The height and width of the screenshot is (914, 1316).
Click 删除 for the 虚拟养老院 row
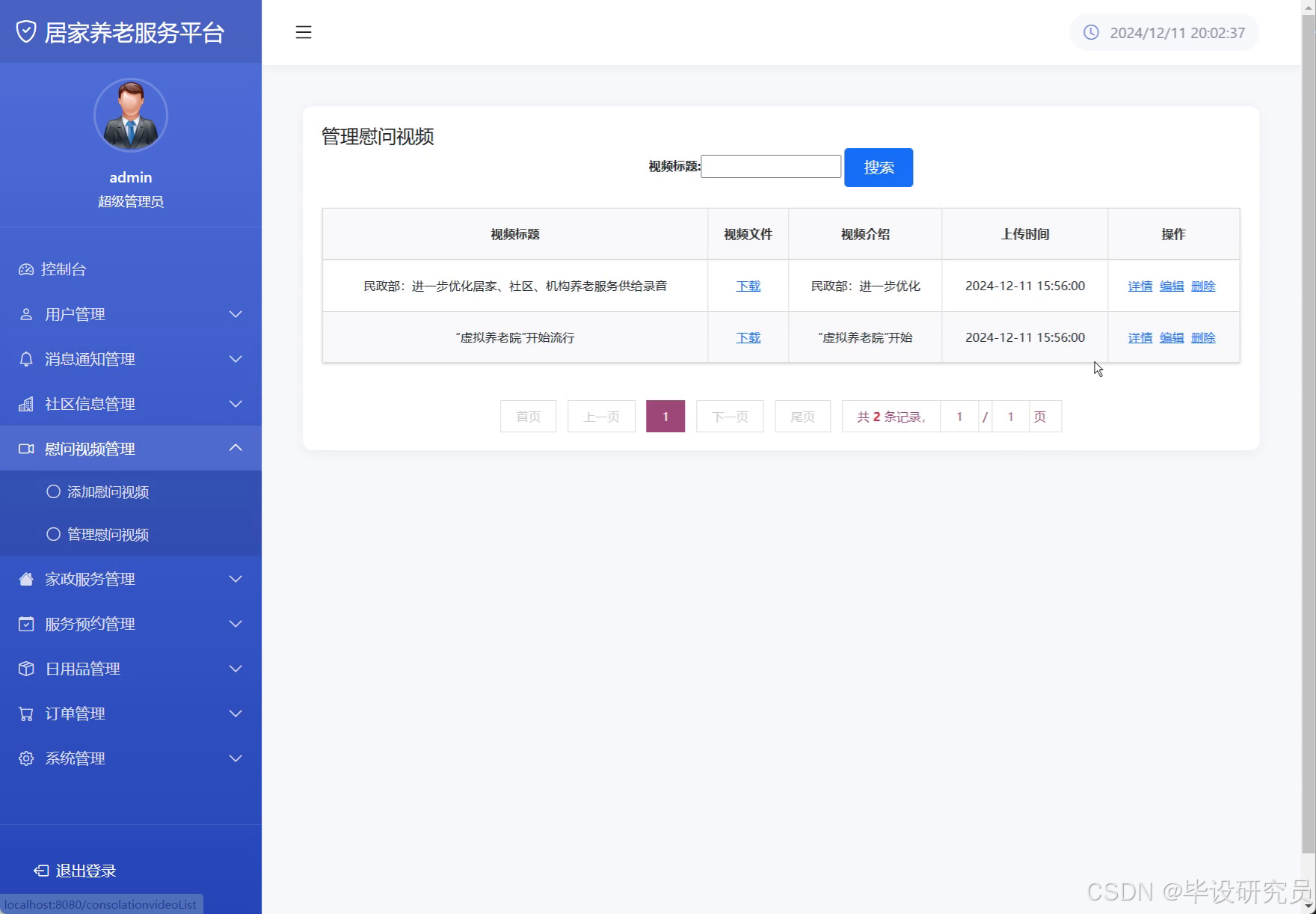[x=1203, y=337]
